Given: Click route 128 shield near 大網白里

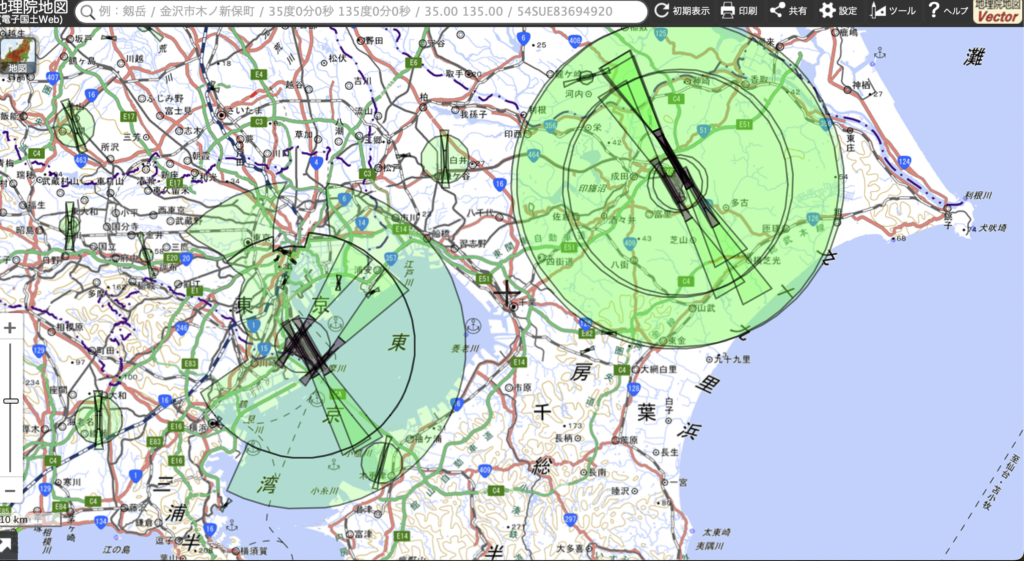Looking at the screenshot, I should tap(633, 389).
